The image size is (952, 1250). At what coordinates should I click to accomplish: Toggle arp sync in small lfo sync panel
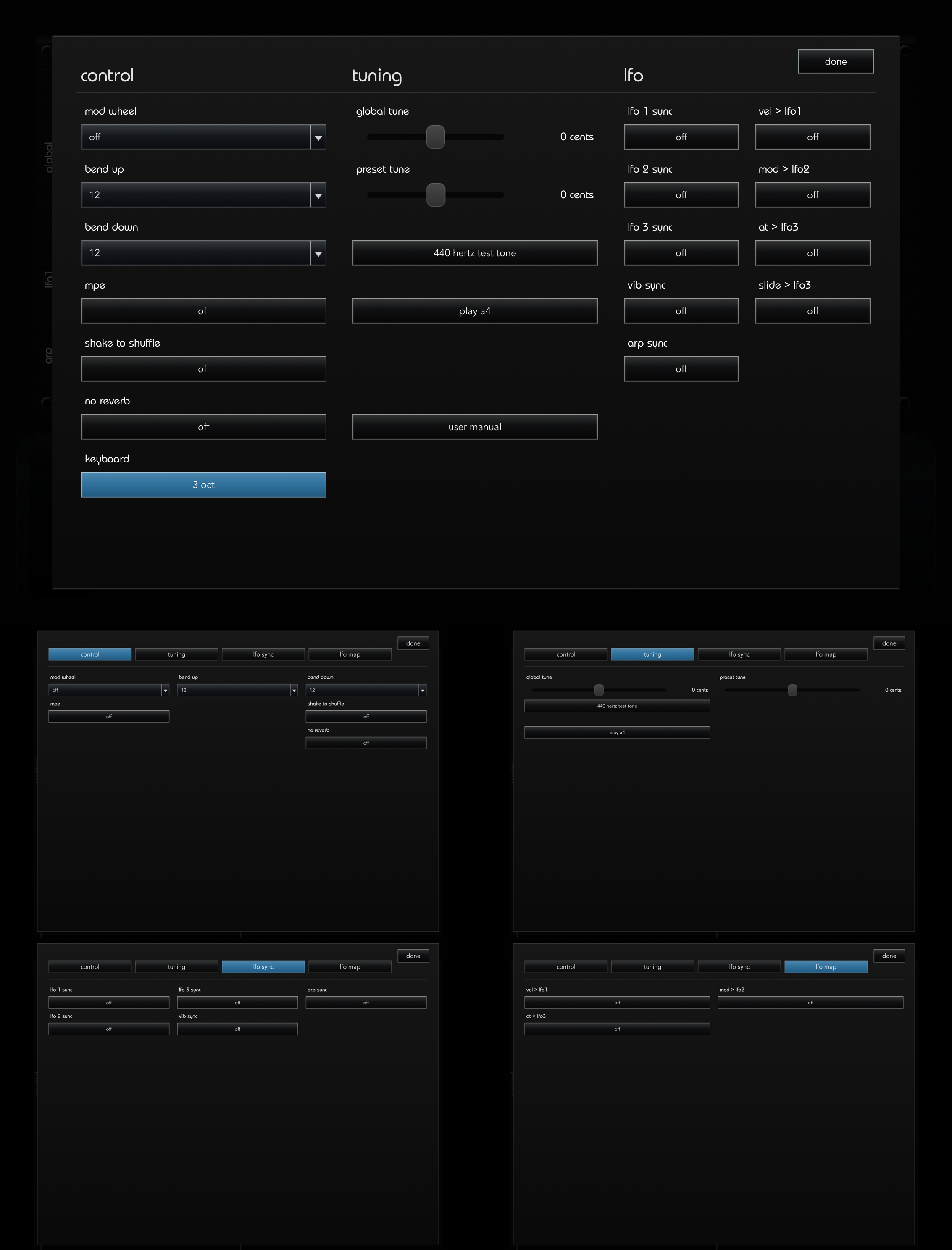(366, 1003)
